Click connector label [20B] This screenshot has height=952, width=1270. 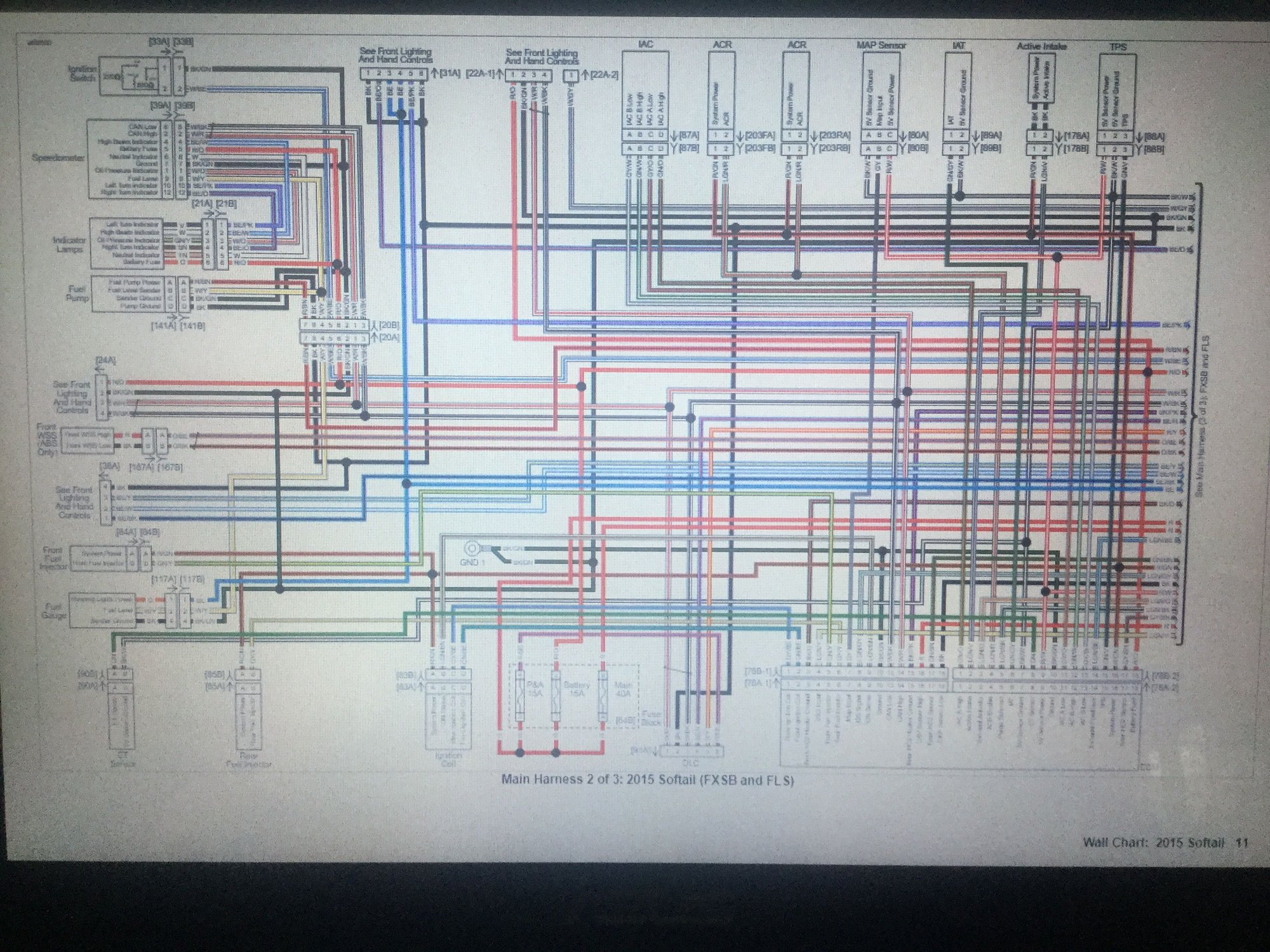(389, 325)
